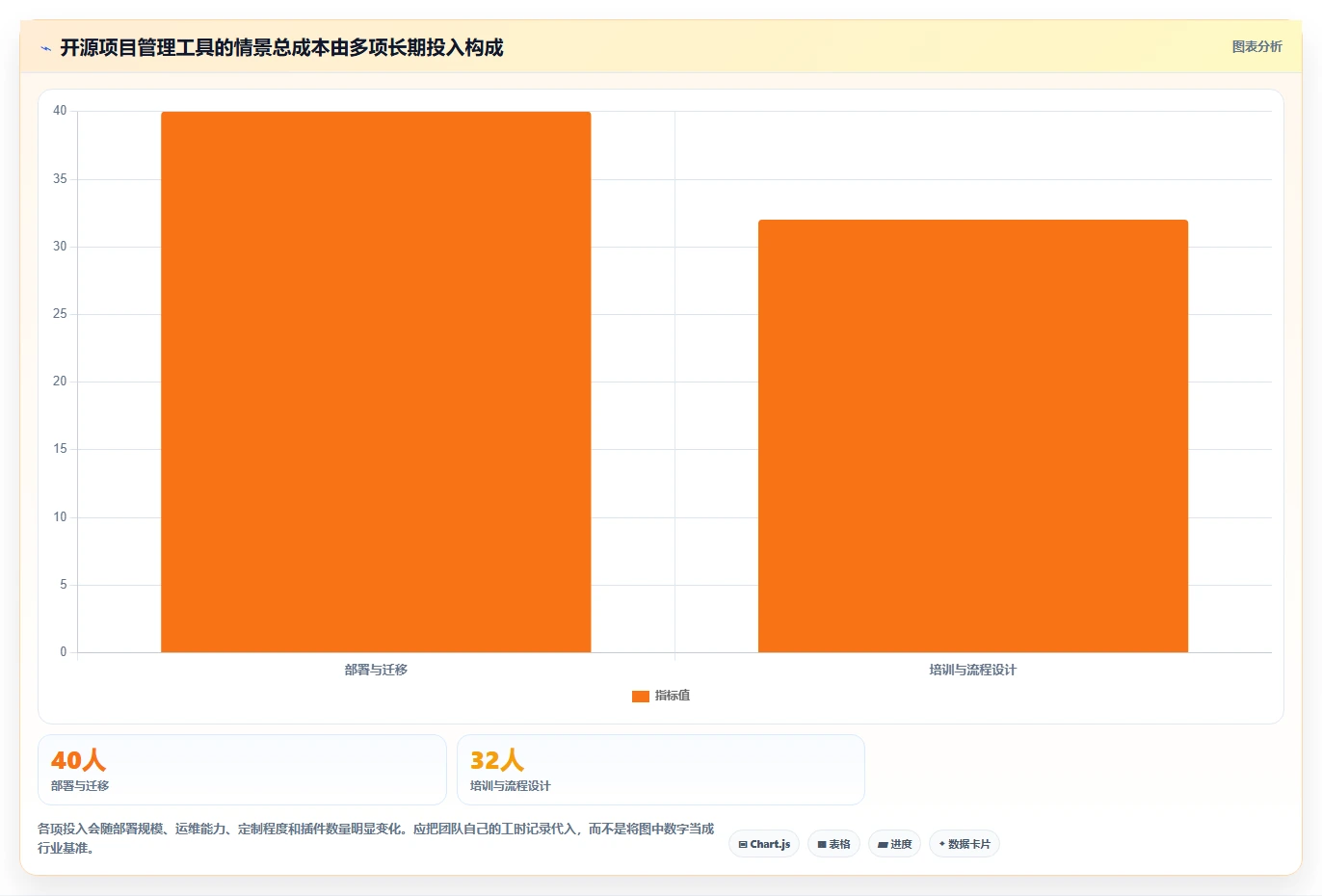The width and height of the screenshot is (1322, 896).
Task: Click the 图表分析 label in the header
Action: (1256, 46)
